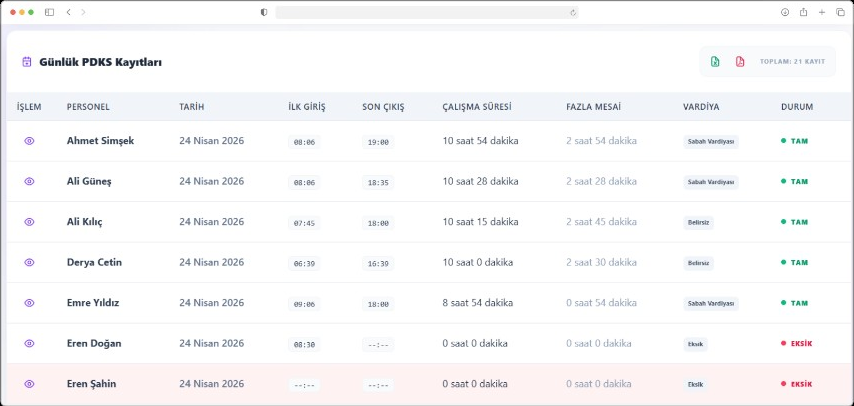Open eye icon for Ali Güneş row
Screen dimensions: 854x406
point(29,181)
